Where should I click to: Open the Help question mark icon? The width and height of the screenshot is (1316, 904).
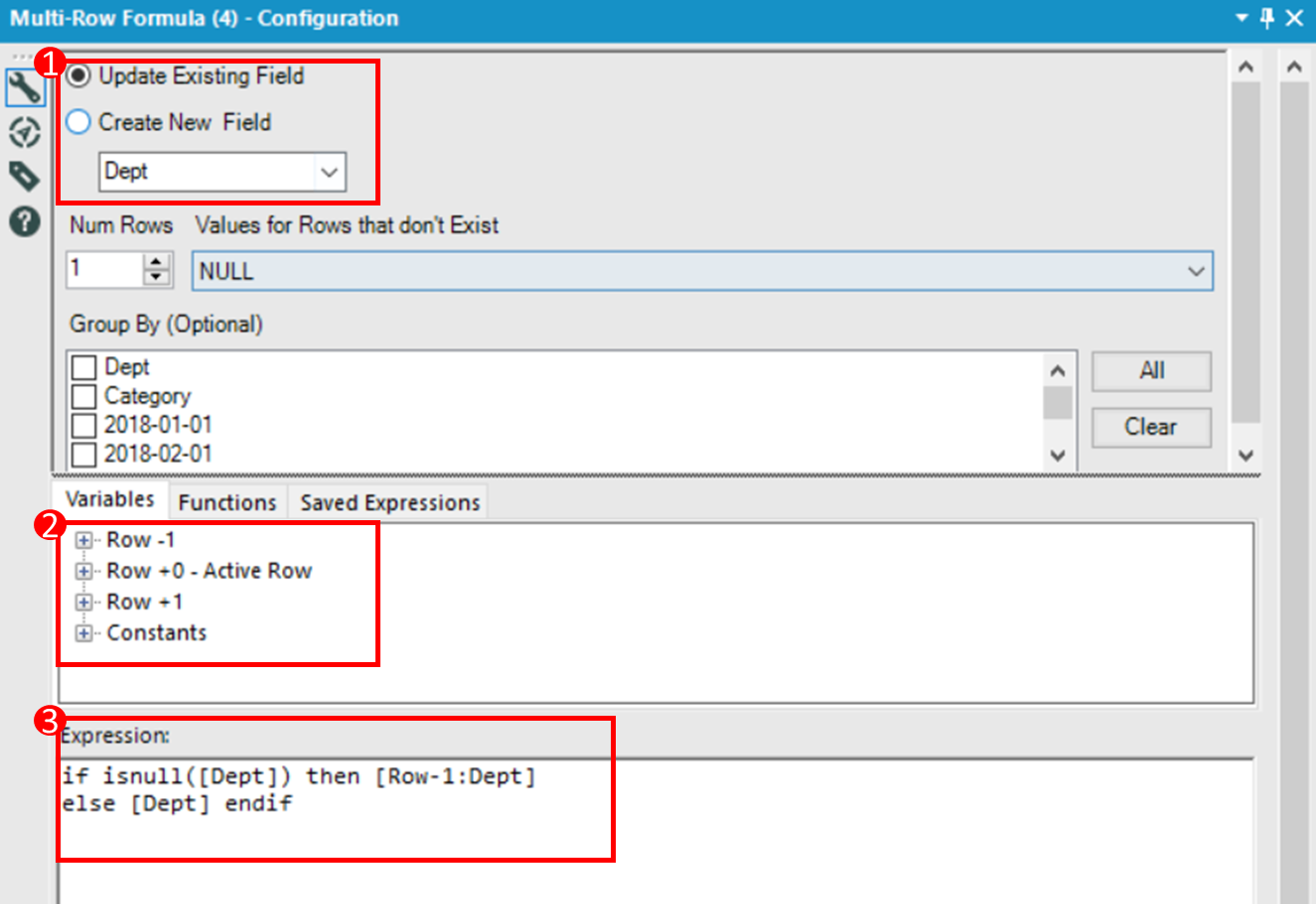click(24, 221)
